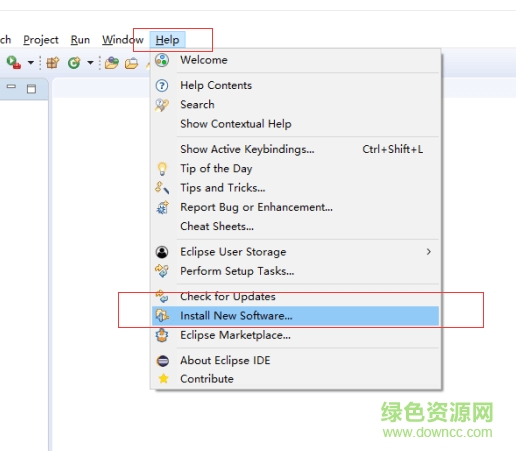Click the Report Bug or Enhancement icon
The height and width of the screenshot is (451, 516).
point(163,207)
